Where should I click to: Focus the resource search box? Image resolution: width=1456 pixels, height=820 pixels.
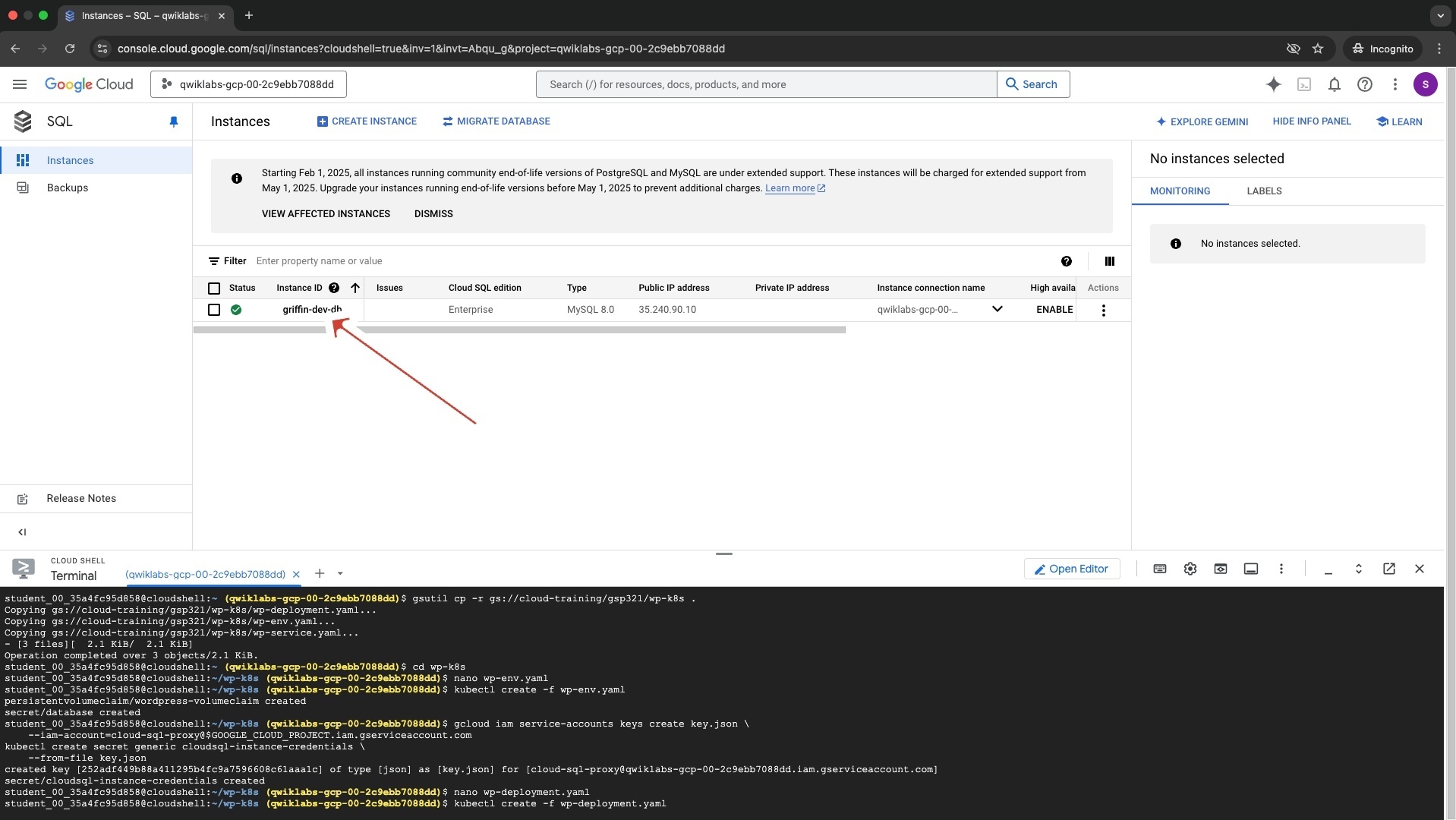tap(766, 84)
